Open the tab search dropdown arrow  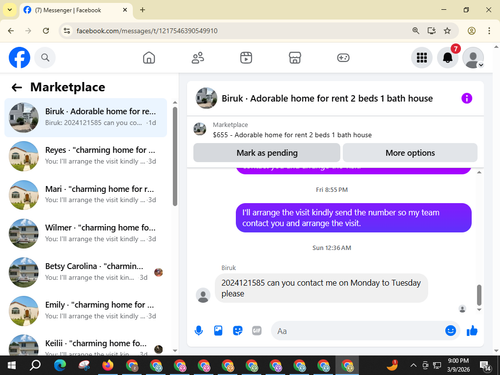point(10,10)
